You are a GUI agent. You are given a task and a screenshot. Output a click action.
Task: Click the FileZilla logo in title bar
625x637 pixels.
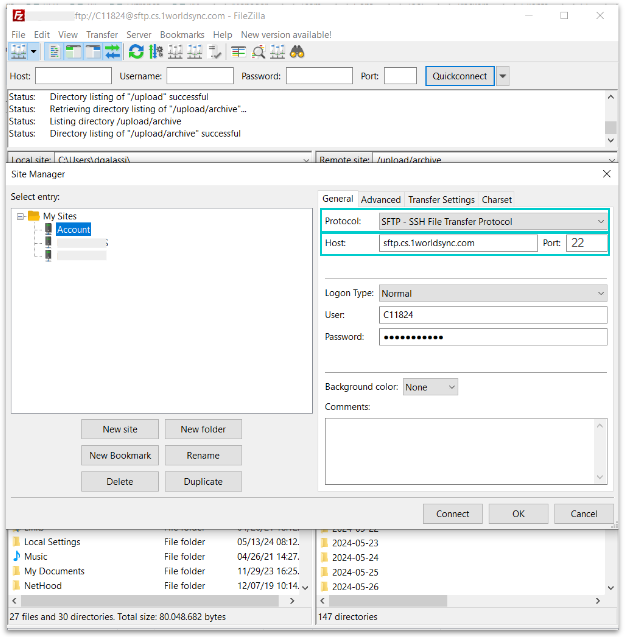19,15
